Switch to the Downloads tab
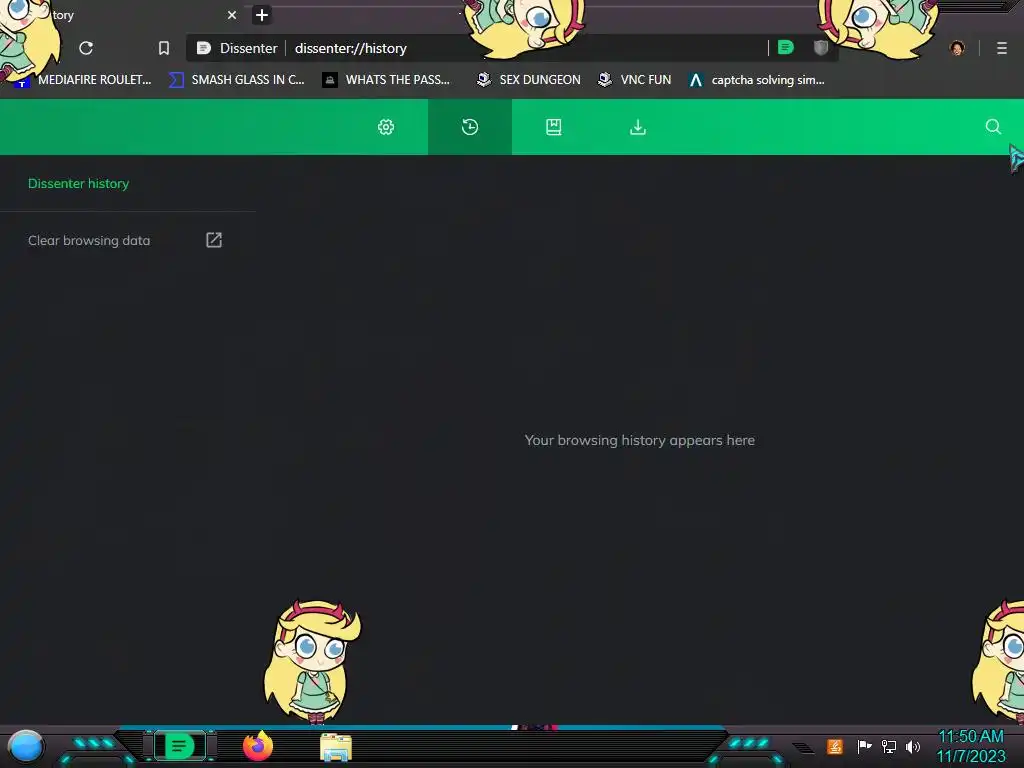This screenshot has height=768, width=1024. tap(637, 127)
